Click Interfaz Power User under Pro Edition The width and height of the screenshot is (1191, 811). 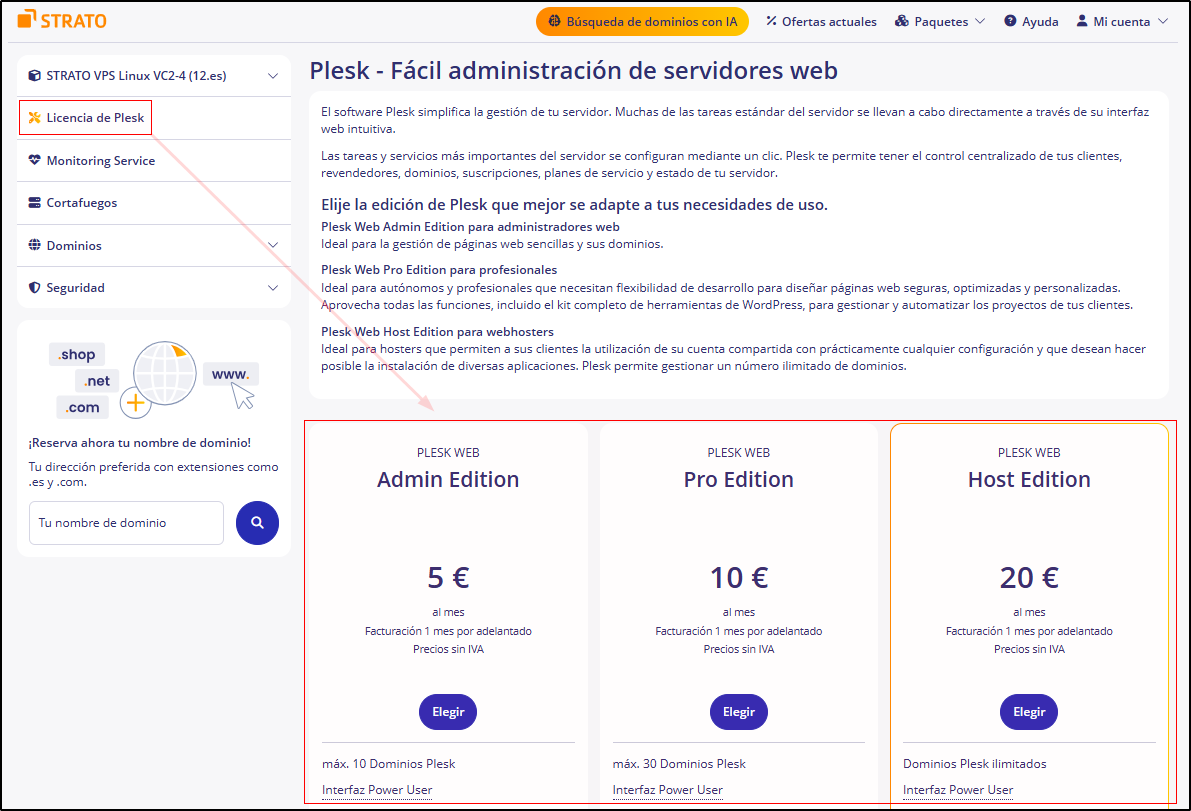(x=668, y=790)
